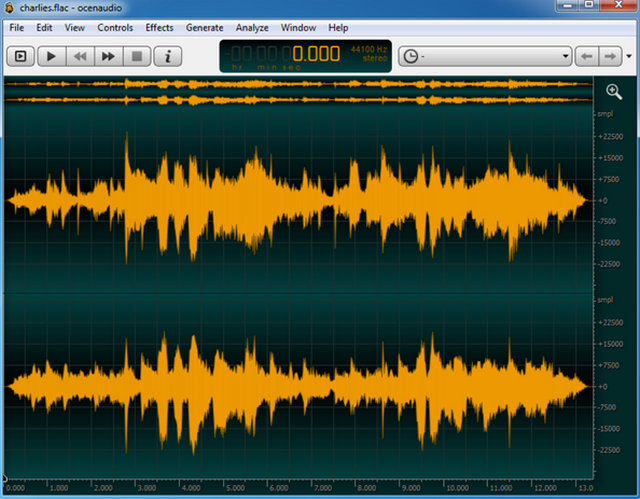The width and height of the screenshot is (640, 499).
Task: Click the 2.000 mark on timeline ruler
Action: (x=103, y=488)
